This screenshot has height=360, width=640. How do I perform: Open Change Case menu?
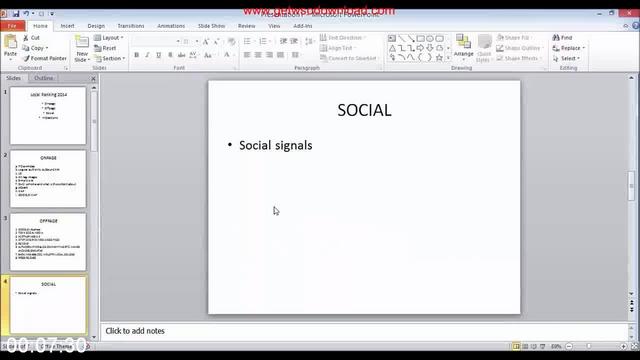[x=209, y=55]
